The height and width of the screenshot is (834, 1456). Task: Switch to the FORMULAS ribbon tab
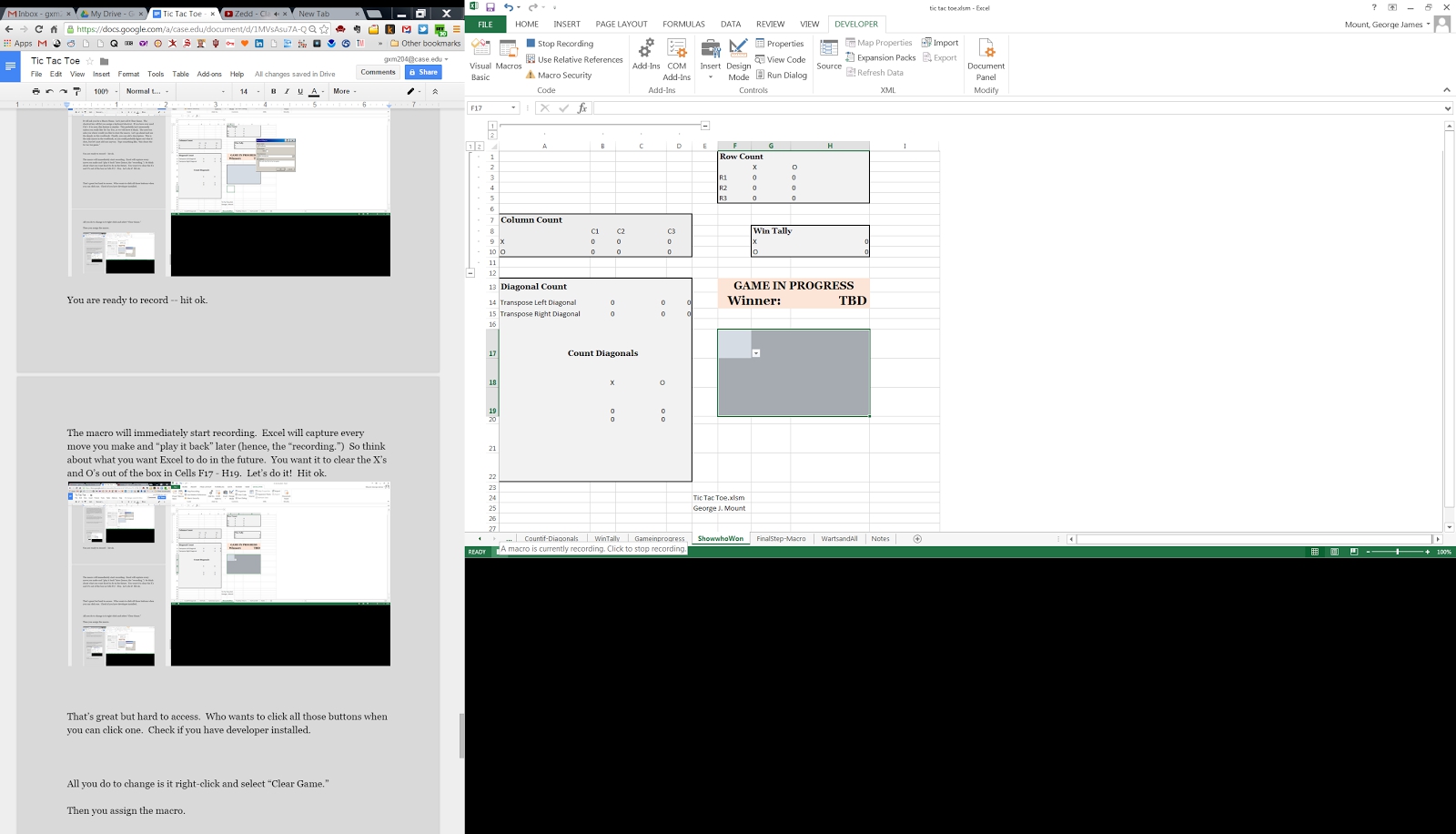(683, 25)
